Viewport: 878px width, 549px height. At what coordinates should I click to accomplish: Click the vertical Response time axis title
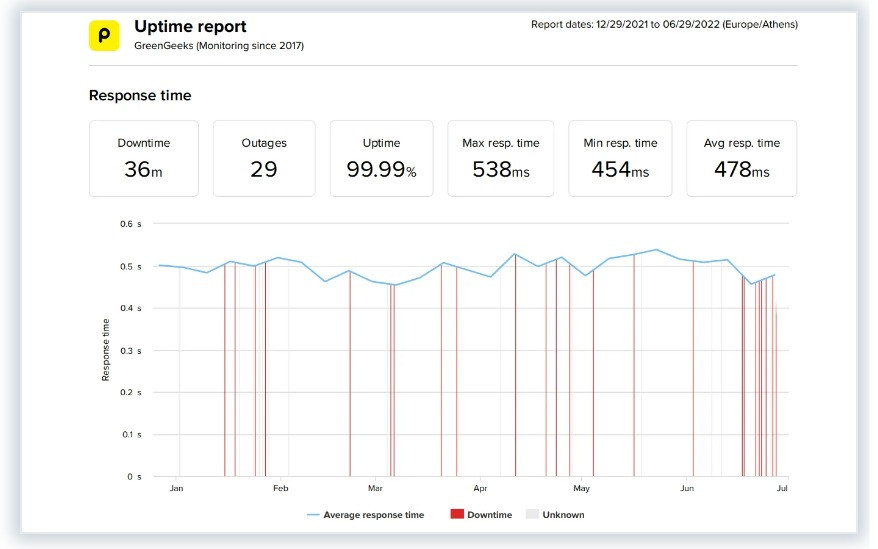pyautogui.click(x=105, y=350)
